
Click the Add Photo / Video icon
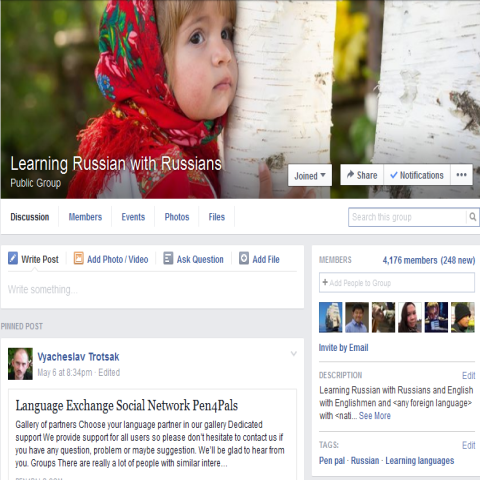click(x=78, y=258)
